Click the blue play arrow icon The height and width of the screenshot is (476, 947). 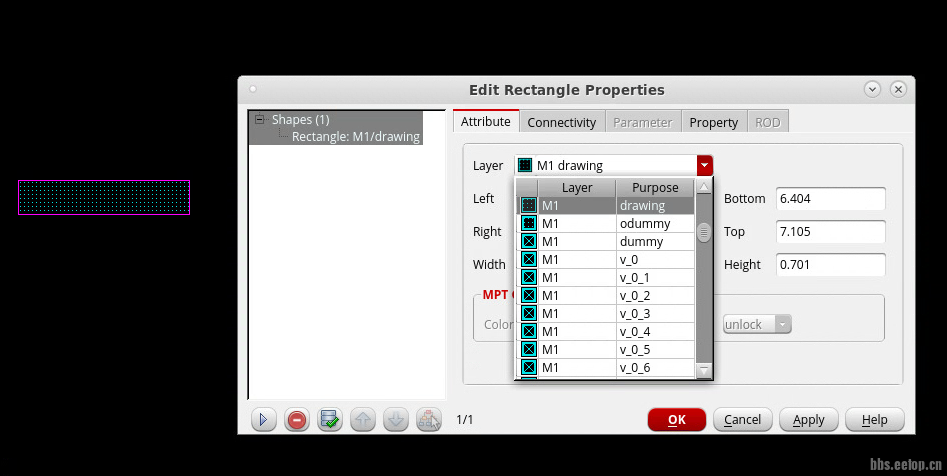point(264,420)
